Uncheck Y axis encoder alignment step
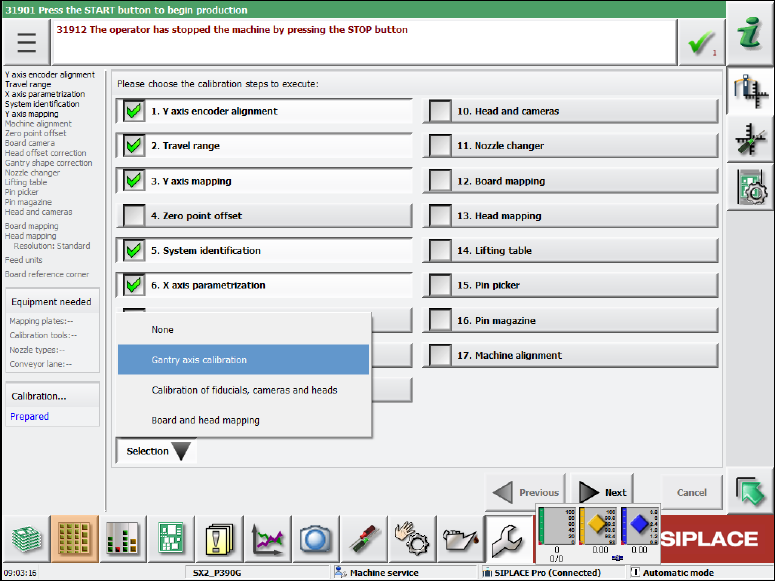This screenshot has height=581, width=775. [x=133, y=111]
